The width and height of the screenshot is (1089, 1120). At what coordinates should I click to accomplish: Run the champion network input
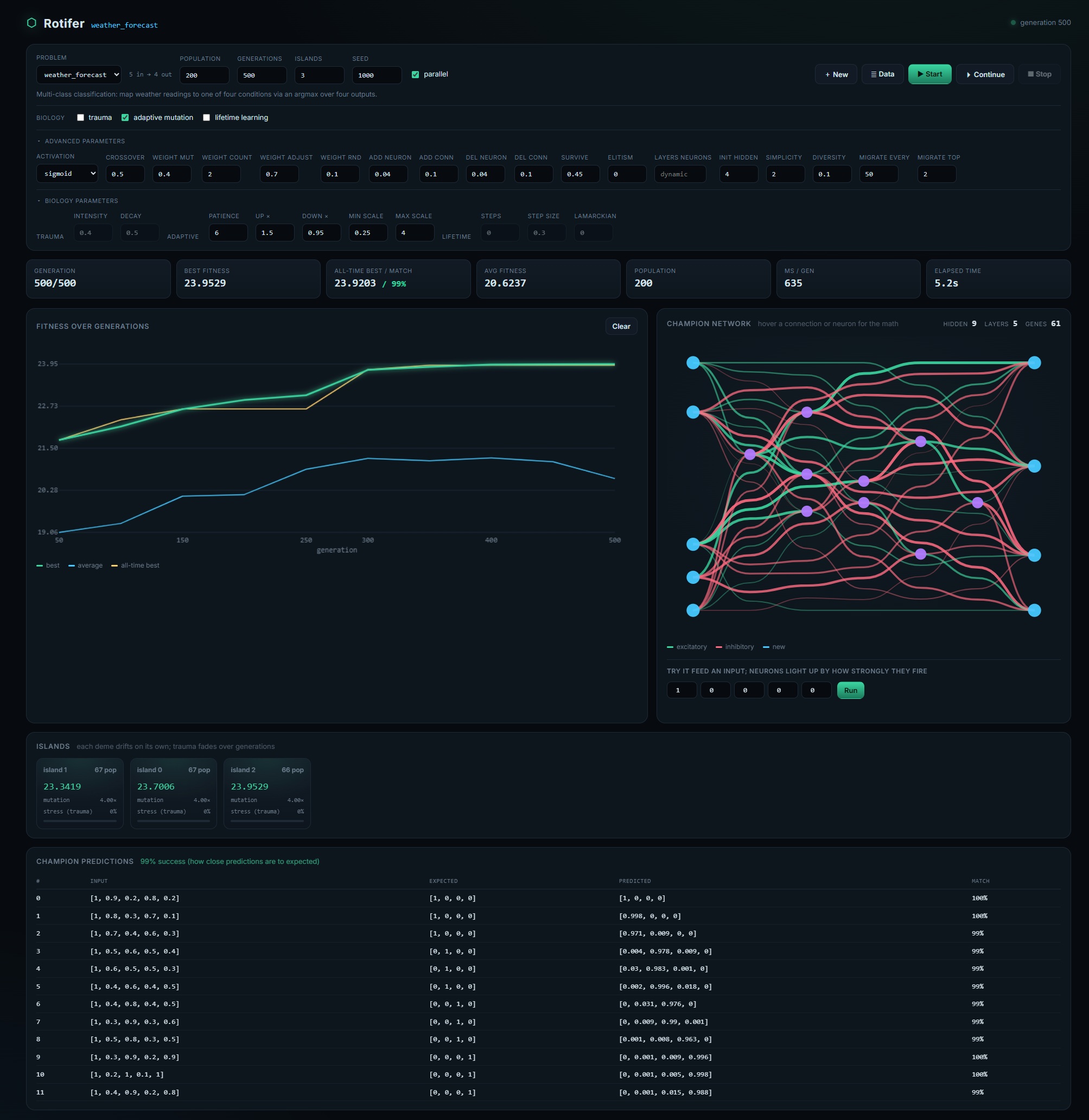tap(850, 690)
